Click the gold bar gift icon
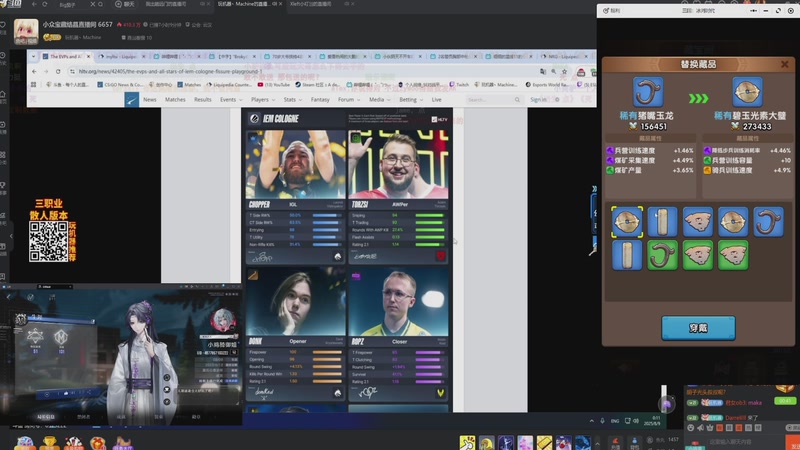800x450 pixels. 544,442
